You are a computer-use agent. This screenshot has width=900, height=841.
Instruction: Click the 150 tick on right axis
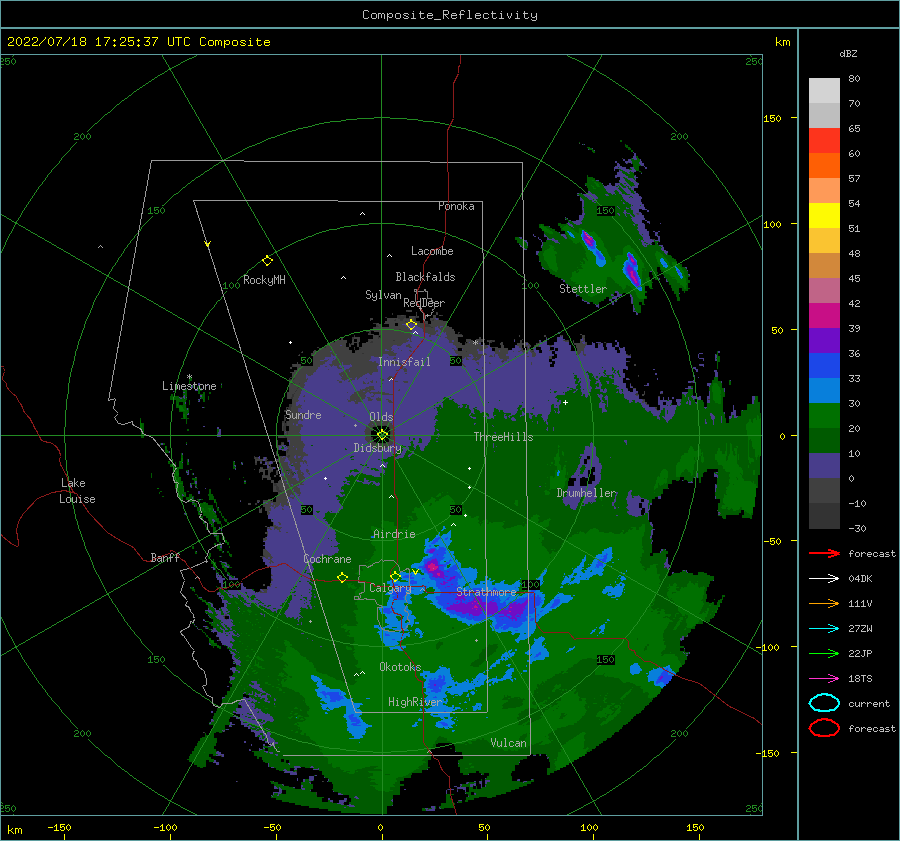(x=772, y=118)
